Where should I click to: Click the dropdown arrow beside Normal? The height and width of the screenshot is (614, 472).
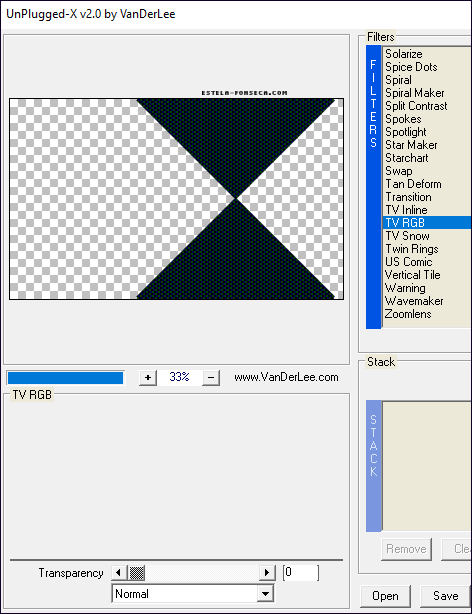tap(265, 594)
